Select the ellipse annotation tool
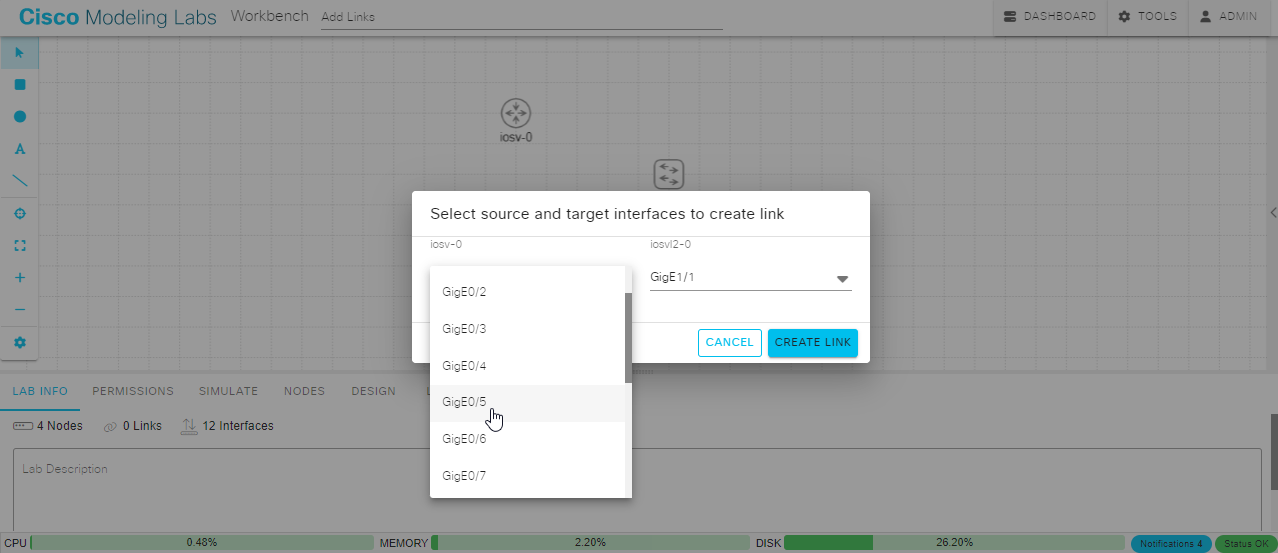This screenshot has height=553, width=1278. pyautogui.click(x=19, y=117)
